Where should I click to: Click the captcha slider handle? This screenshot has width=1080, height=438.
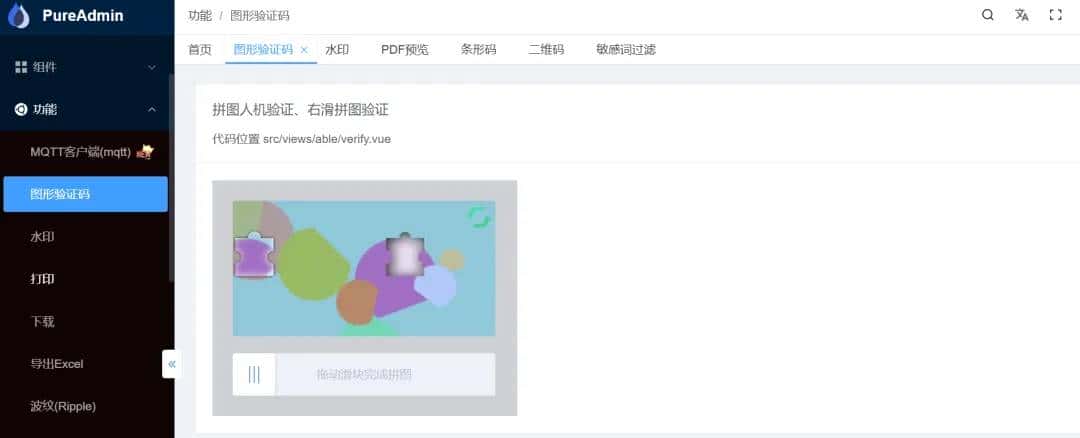pyautogui.click(x=254, y=375)
